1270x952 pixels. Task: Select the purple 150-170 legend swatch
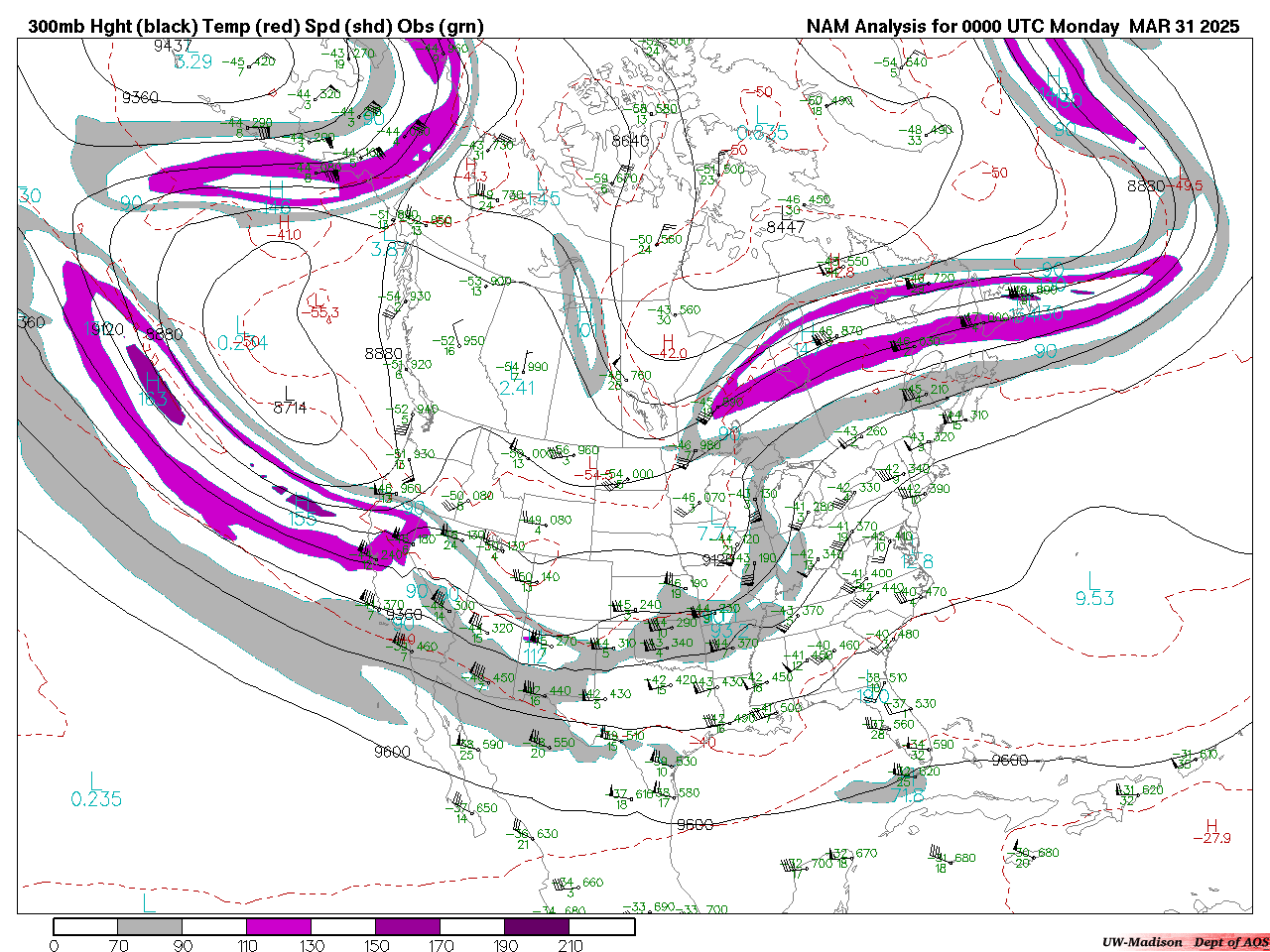pyautogui.click(x=408, y=926)
